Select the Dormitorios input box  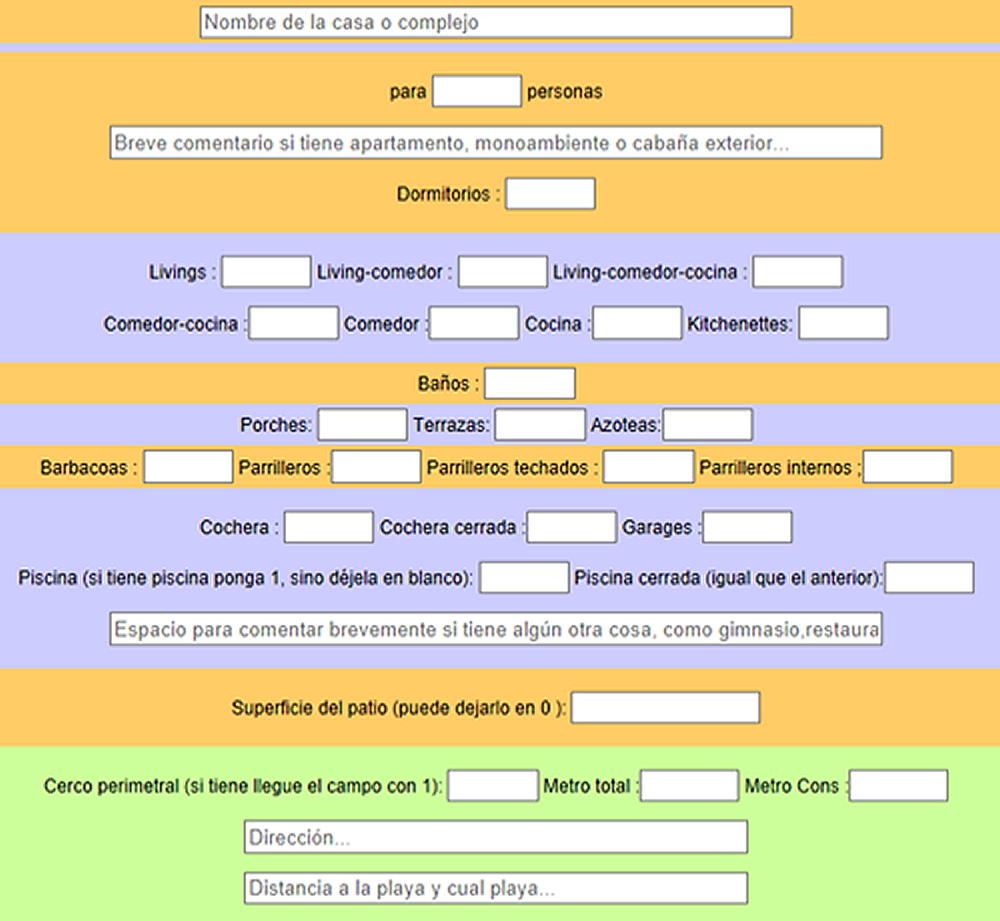(550, 194)
